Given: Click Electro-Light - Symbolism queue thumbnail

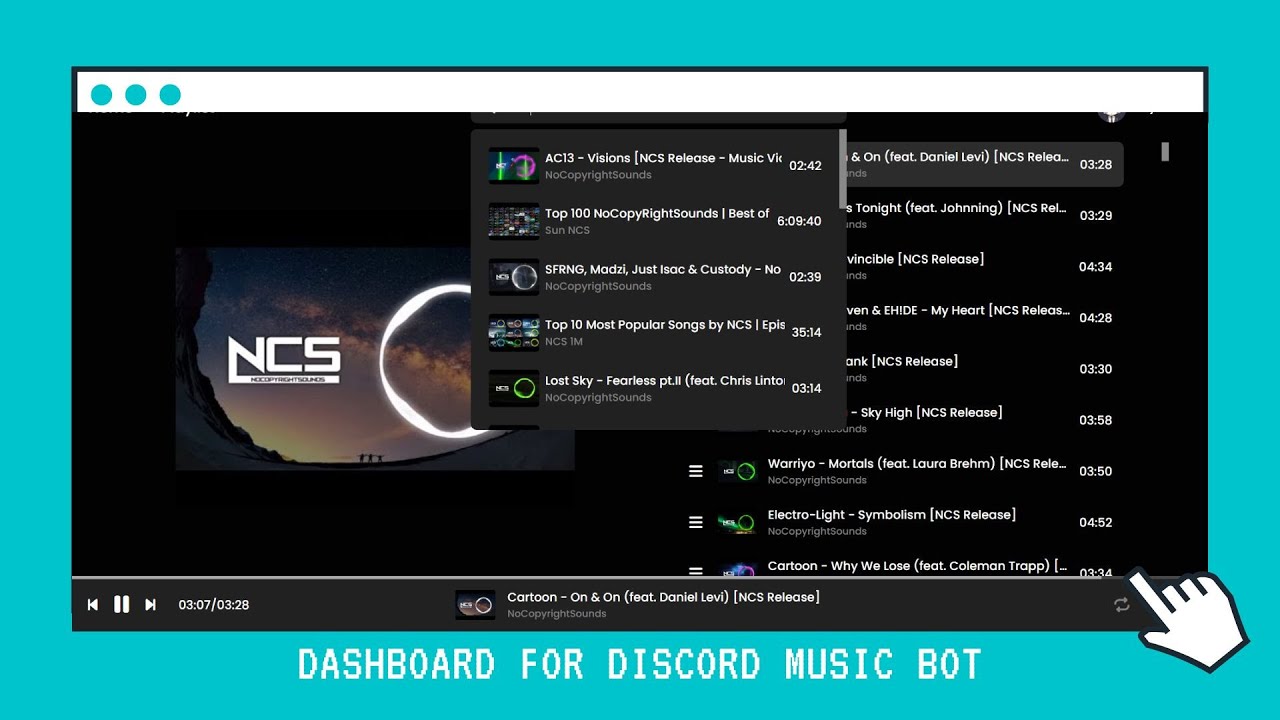Looking at the screenshot, I should (x=737, y=522).
